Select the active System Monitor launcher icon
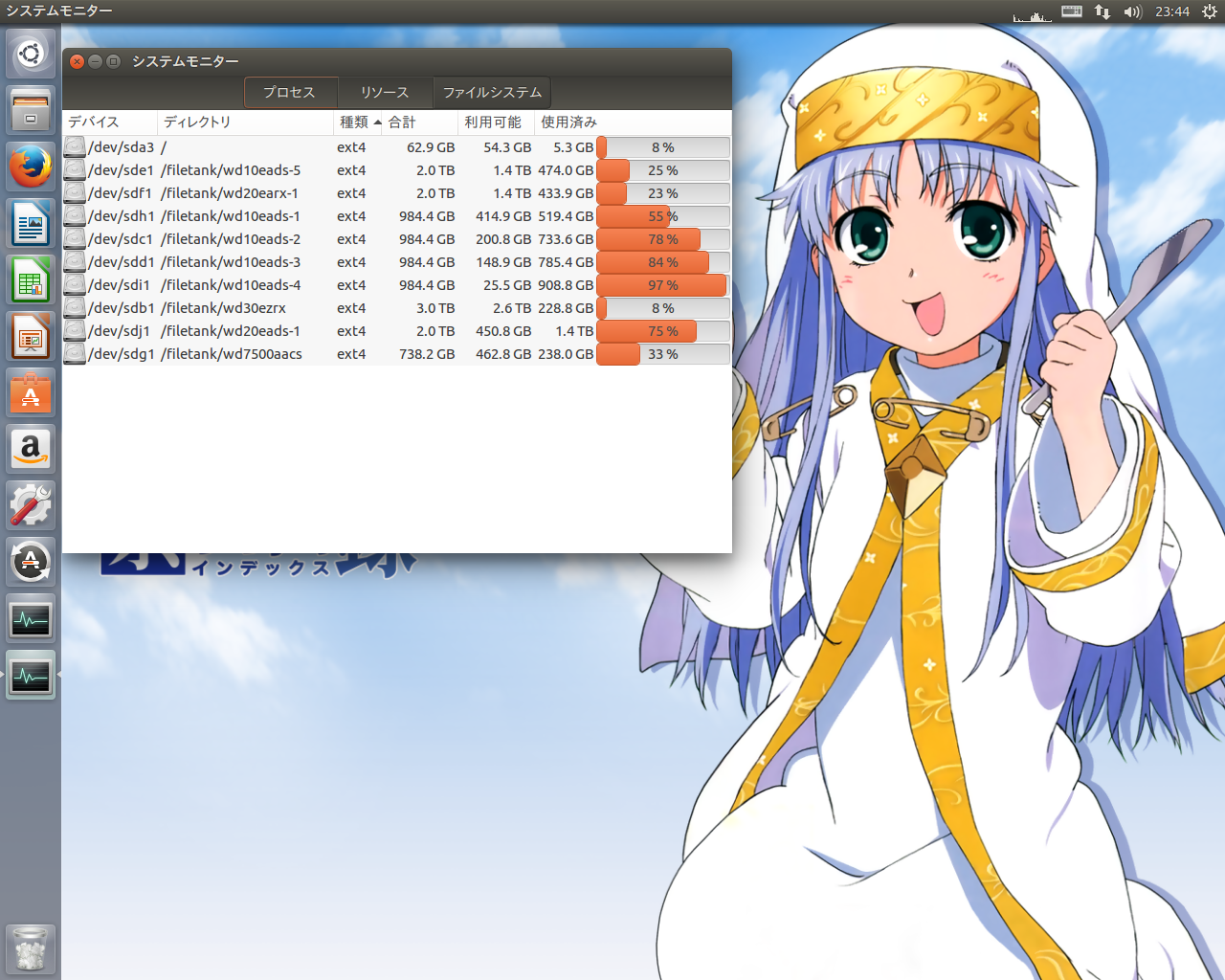Image resolution: width=1225 pixels, height=980 pixels. coord(31,675)
